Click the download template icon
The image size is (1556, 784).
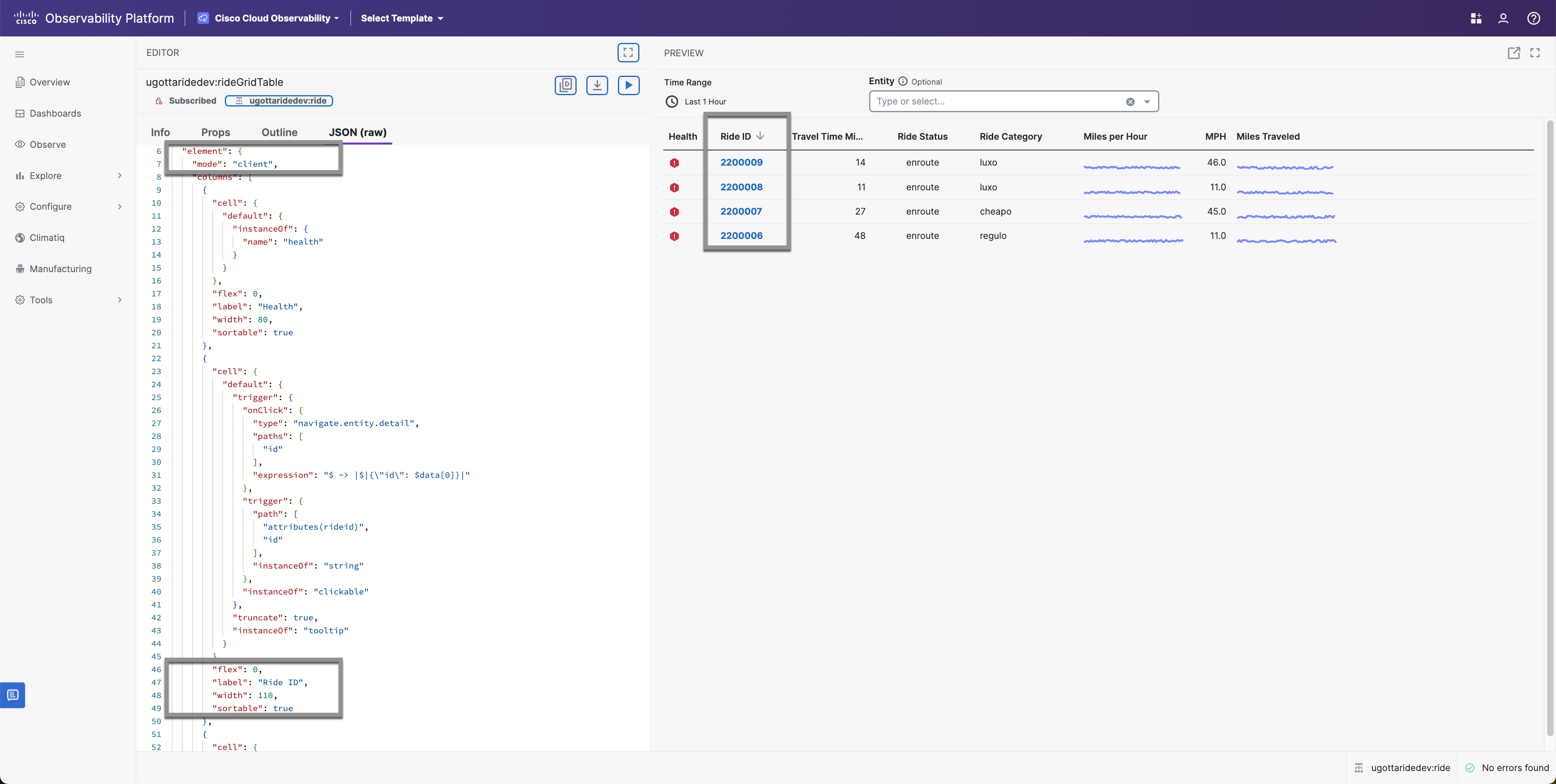(597, 85)
